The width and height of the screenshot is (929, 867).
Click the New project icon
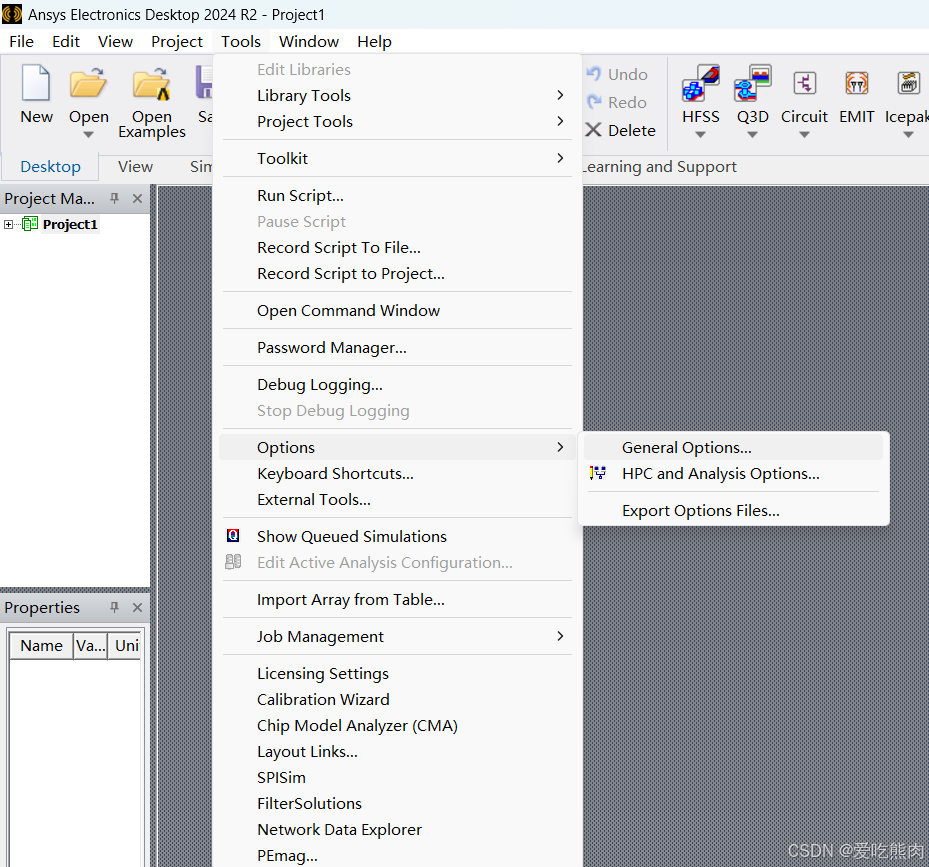36,83
